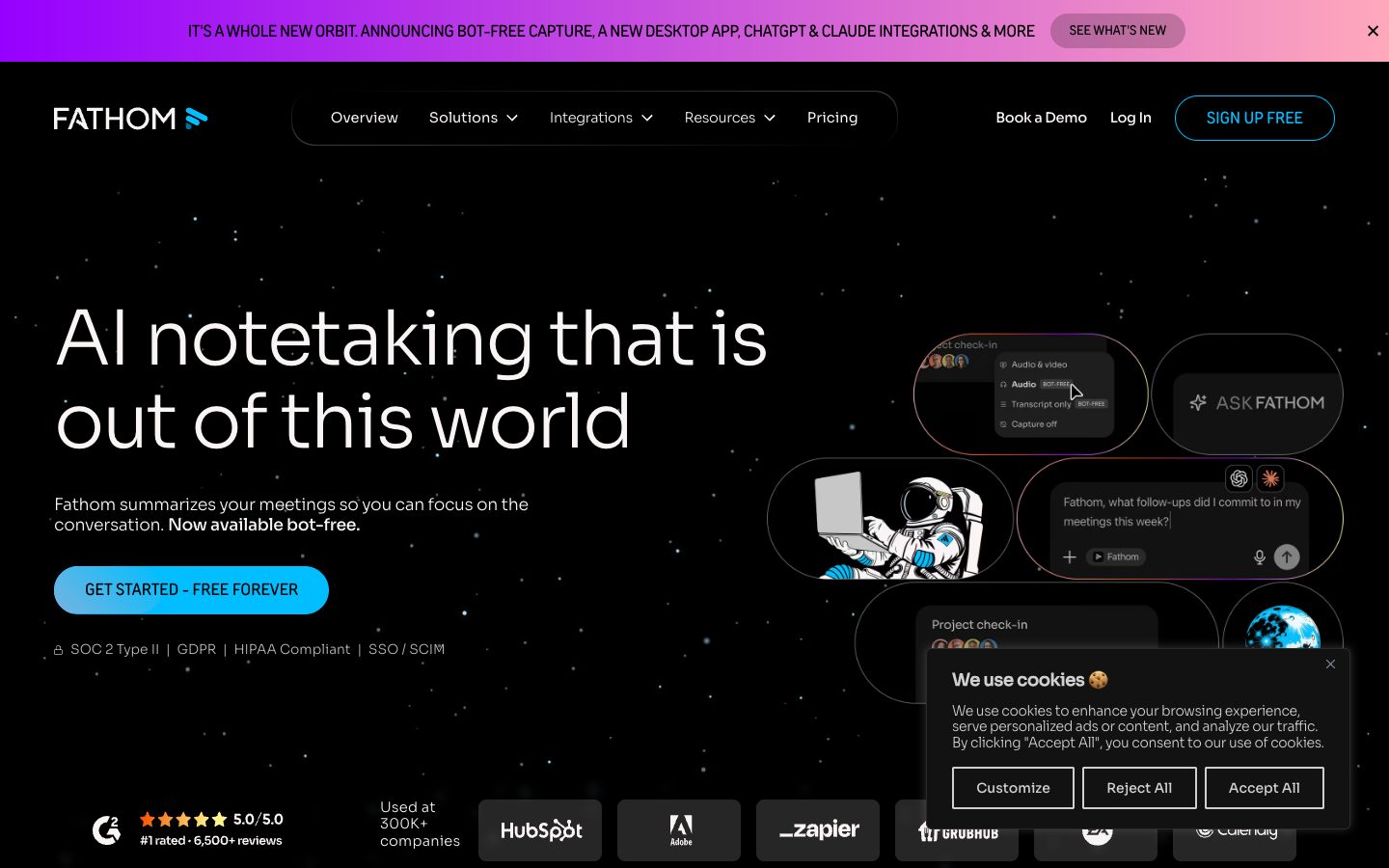Click the Zapier company logo
Screen dimensions: 1389x868
point(818,830)
